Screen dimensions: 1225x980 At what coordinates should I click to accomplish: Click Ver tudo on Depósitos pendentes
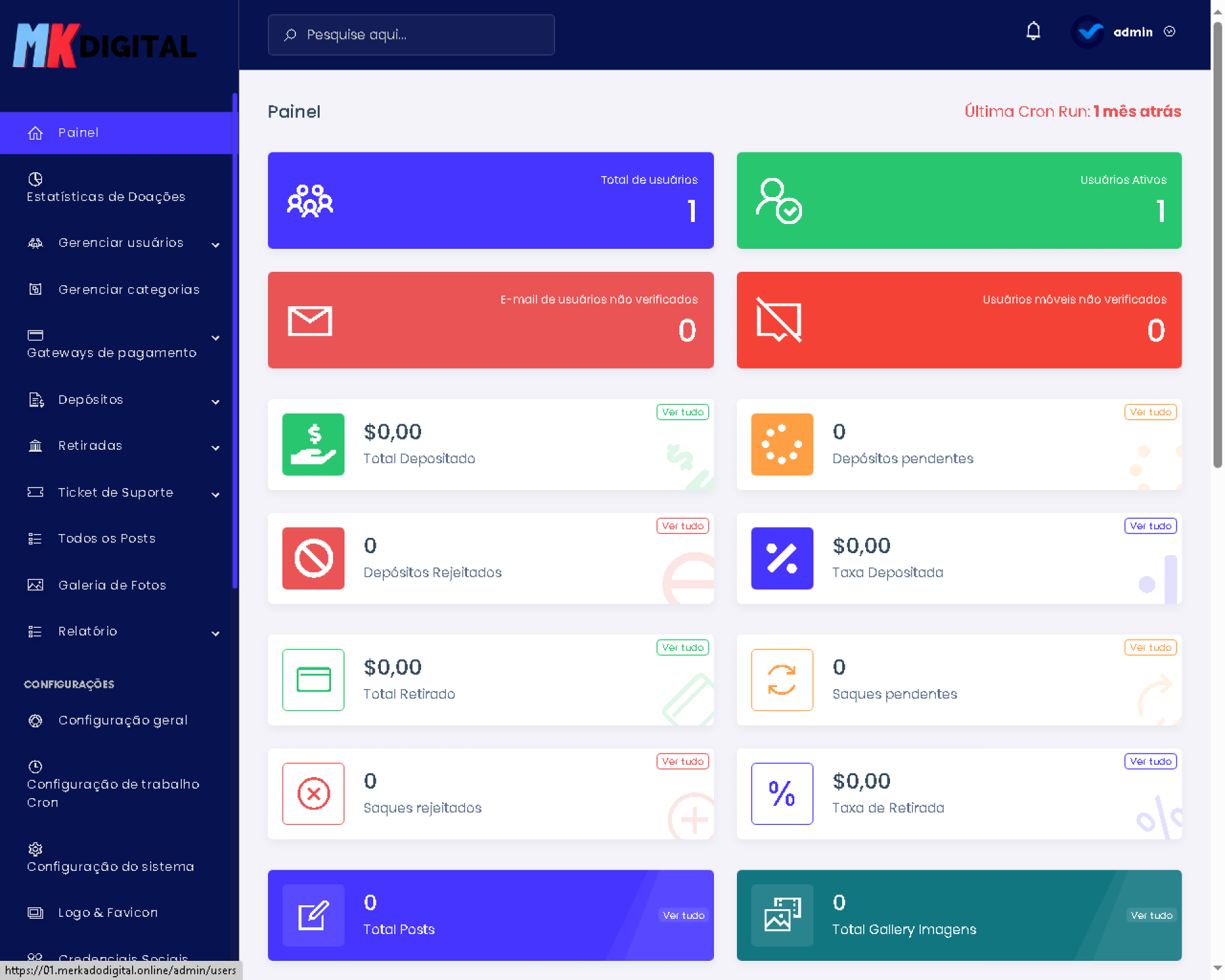(1150, 412)
